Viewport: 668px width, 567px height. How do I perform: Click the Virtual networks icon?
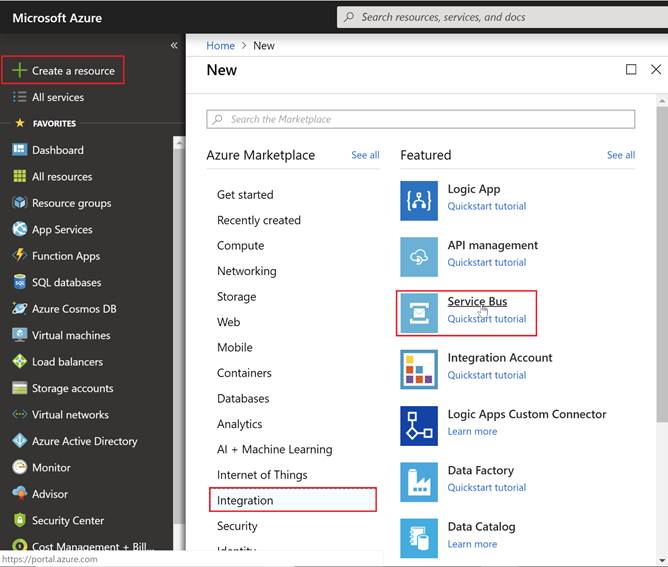click(x=19, y=414)
